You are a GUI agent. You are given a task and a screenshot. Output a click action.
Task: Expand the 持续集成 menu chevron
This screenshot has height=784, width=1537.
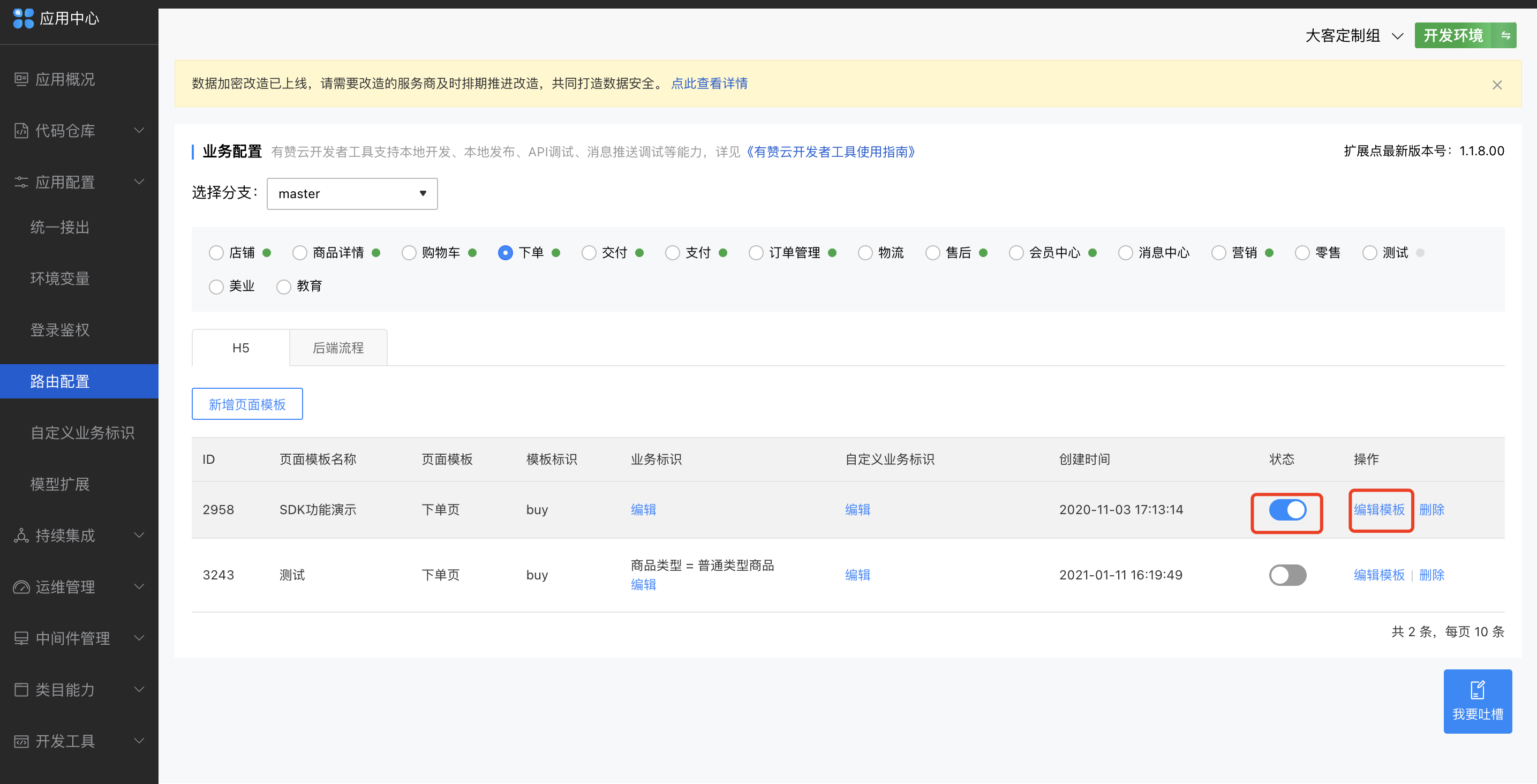click(139, 535)
